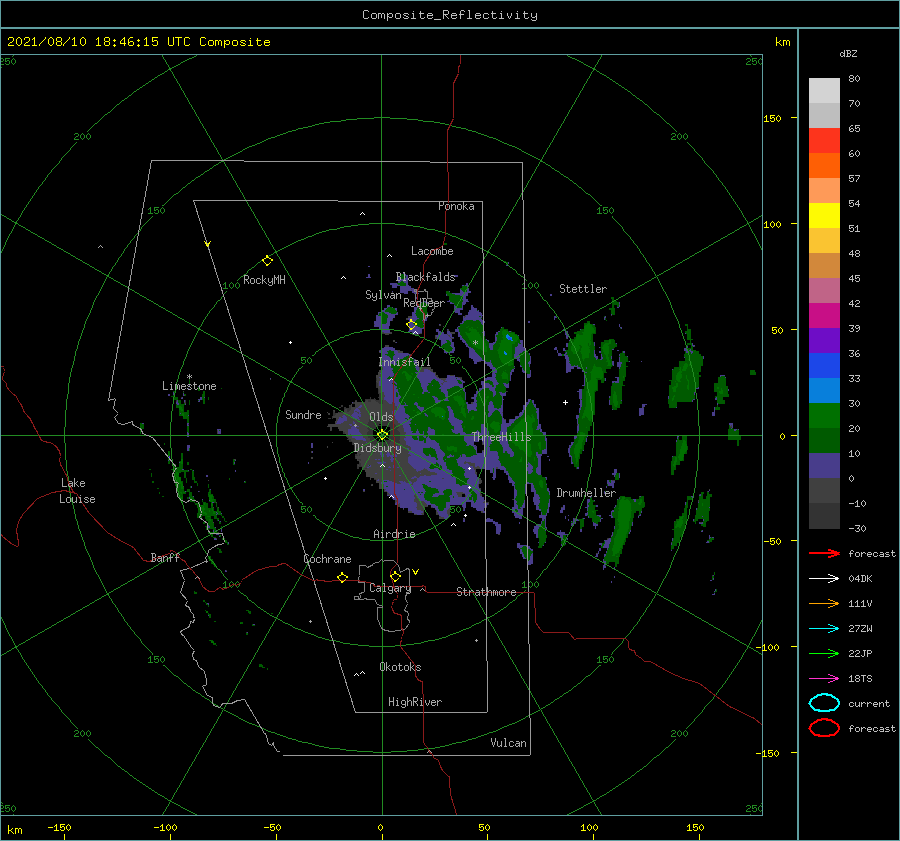Screen dimensions: 900x841
Task: Click the yellow V marker northwest of RockyMH
Action: [208, 244]
